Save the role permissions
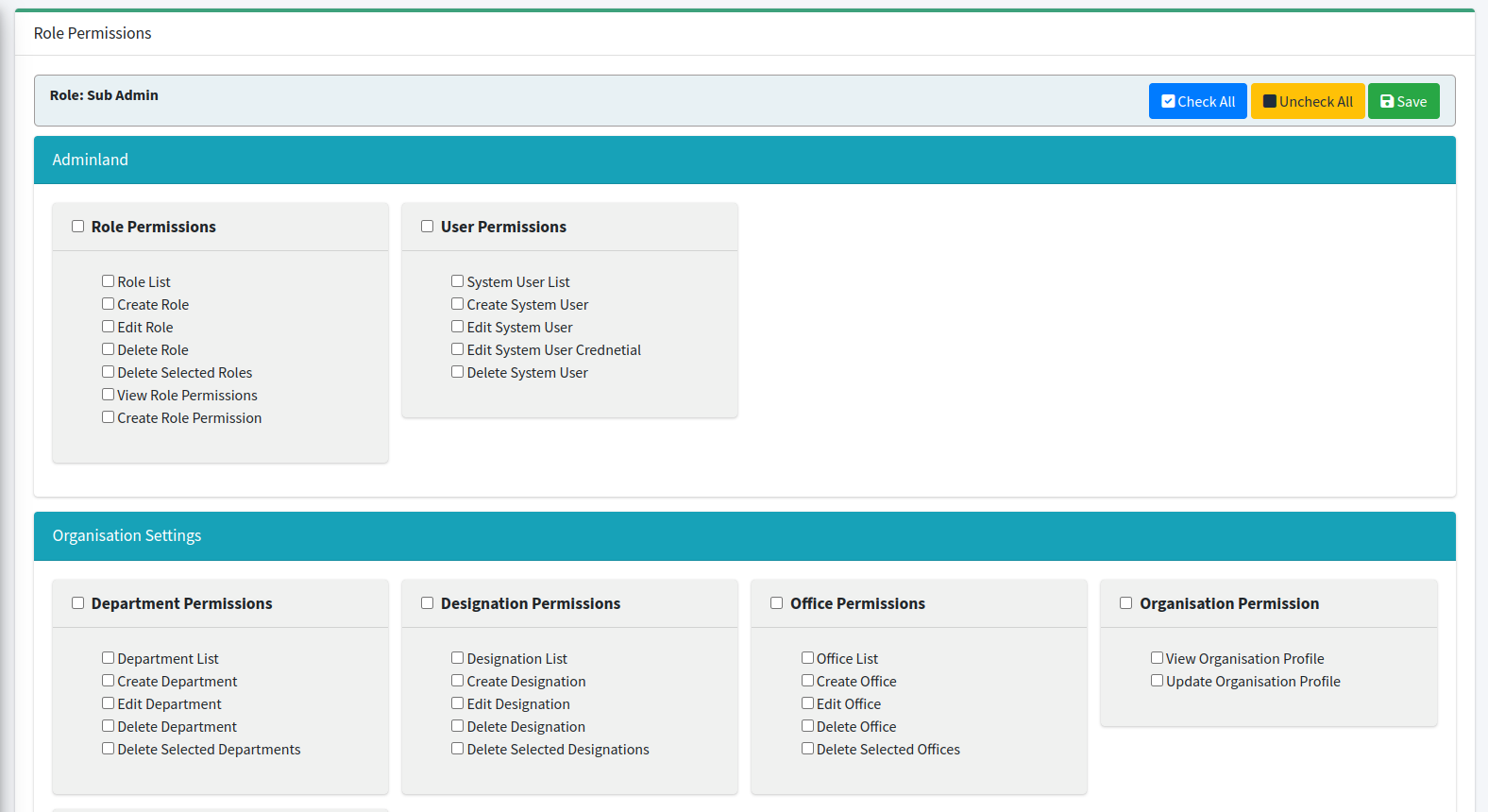This screenshot has height=812, width=1488. (1403, 101)
